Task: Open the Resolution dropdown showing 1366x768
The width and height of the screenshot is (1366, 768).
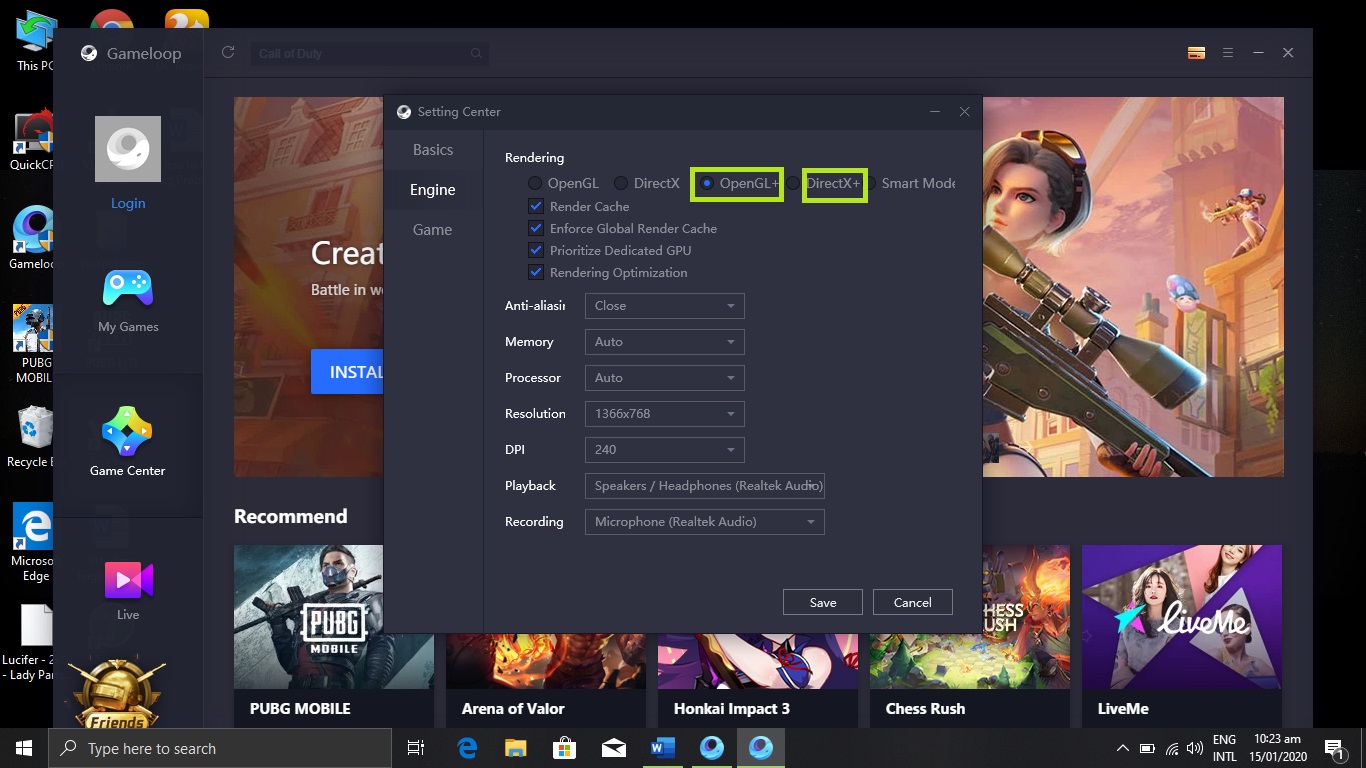Action: (664, 414)
